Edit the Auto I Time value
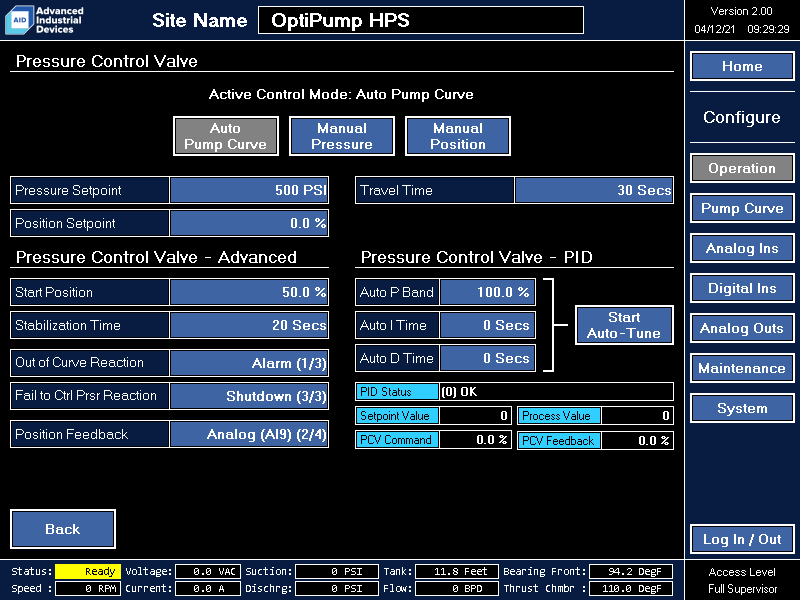800x600 pixels. 488,325
